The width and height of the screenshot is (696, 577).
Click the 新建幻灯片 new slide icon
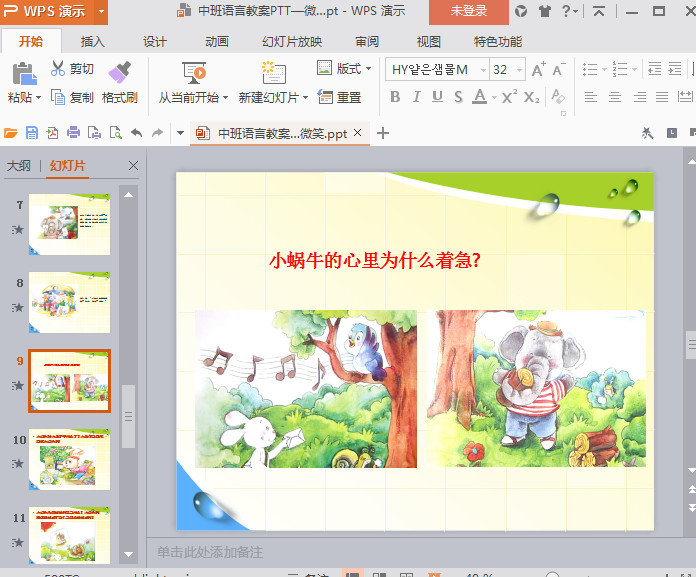point(273,73)
